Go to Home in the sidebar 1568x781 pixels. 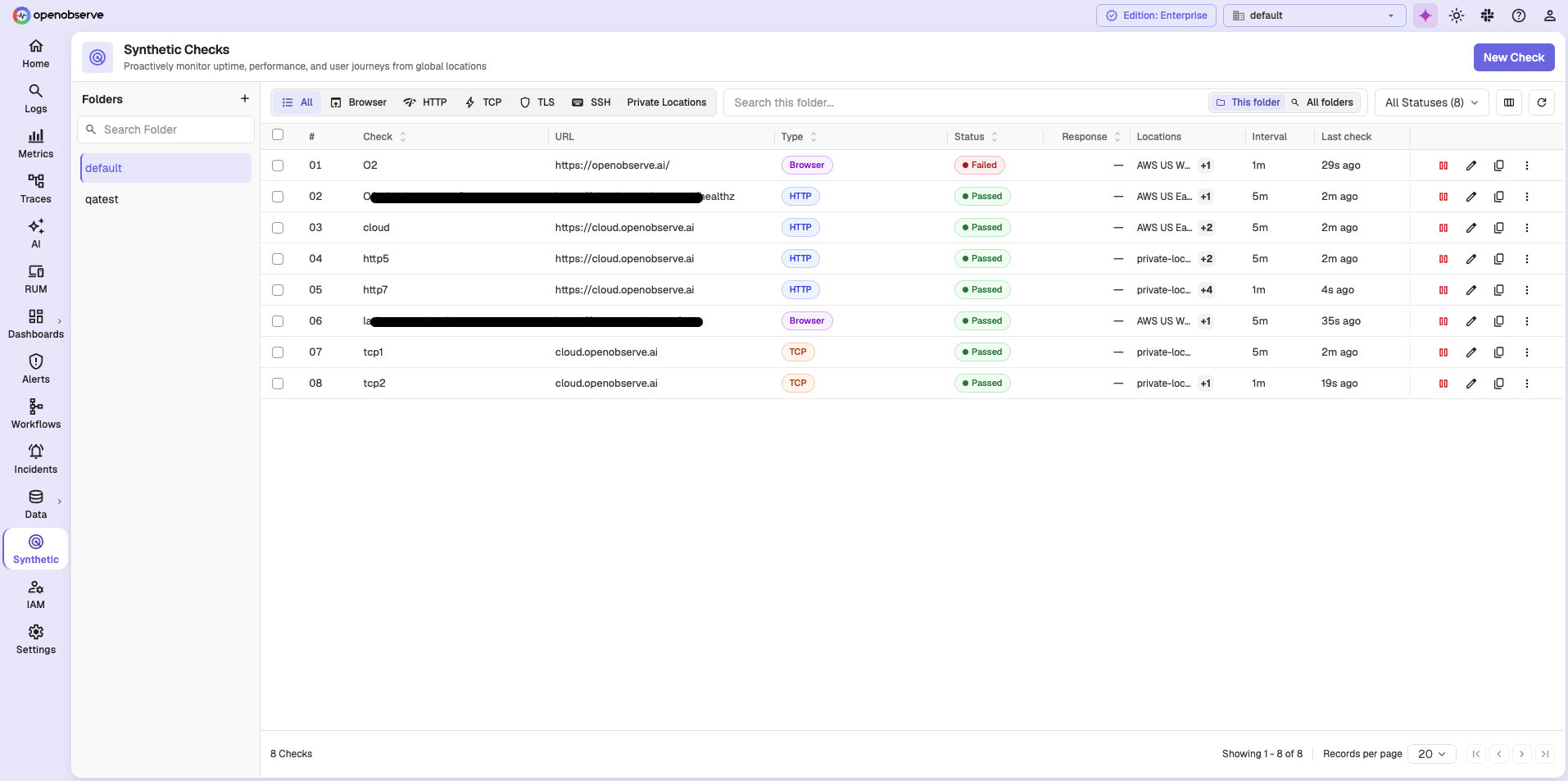(35, 53)
